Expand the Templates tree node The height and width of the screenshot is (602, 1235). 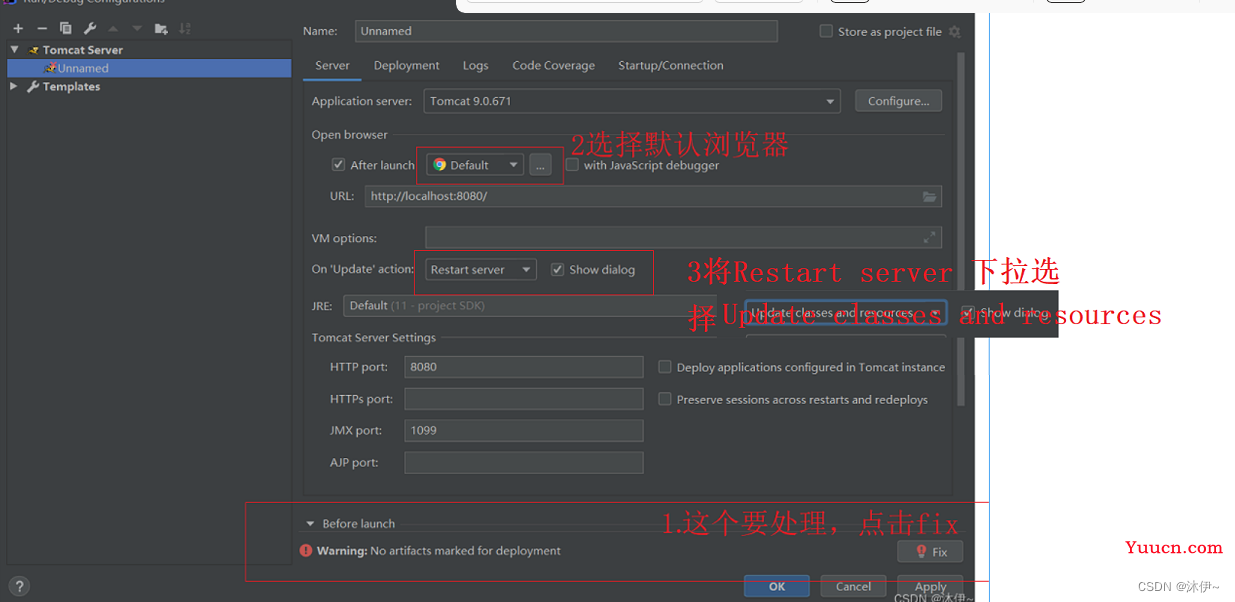click(x=14, y=87)
